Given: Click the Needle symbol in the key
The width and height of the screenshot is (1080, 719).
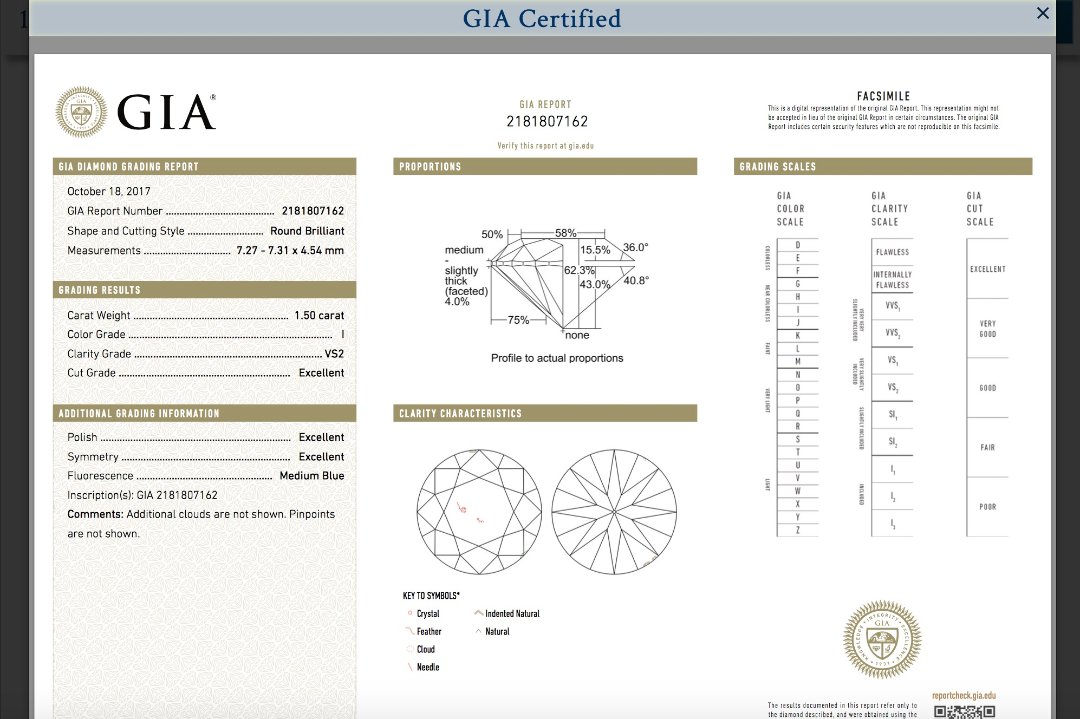Looking at the screenshot, I should pyautogui.click(x=410, y=667).
